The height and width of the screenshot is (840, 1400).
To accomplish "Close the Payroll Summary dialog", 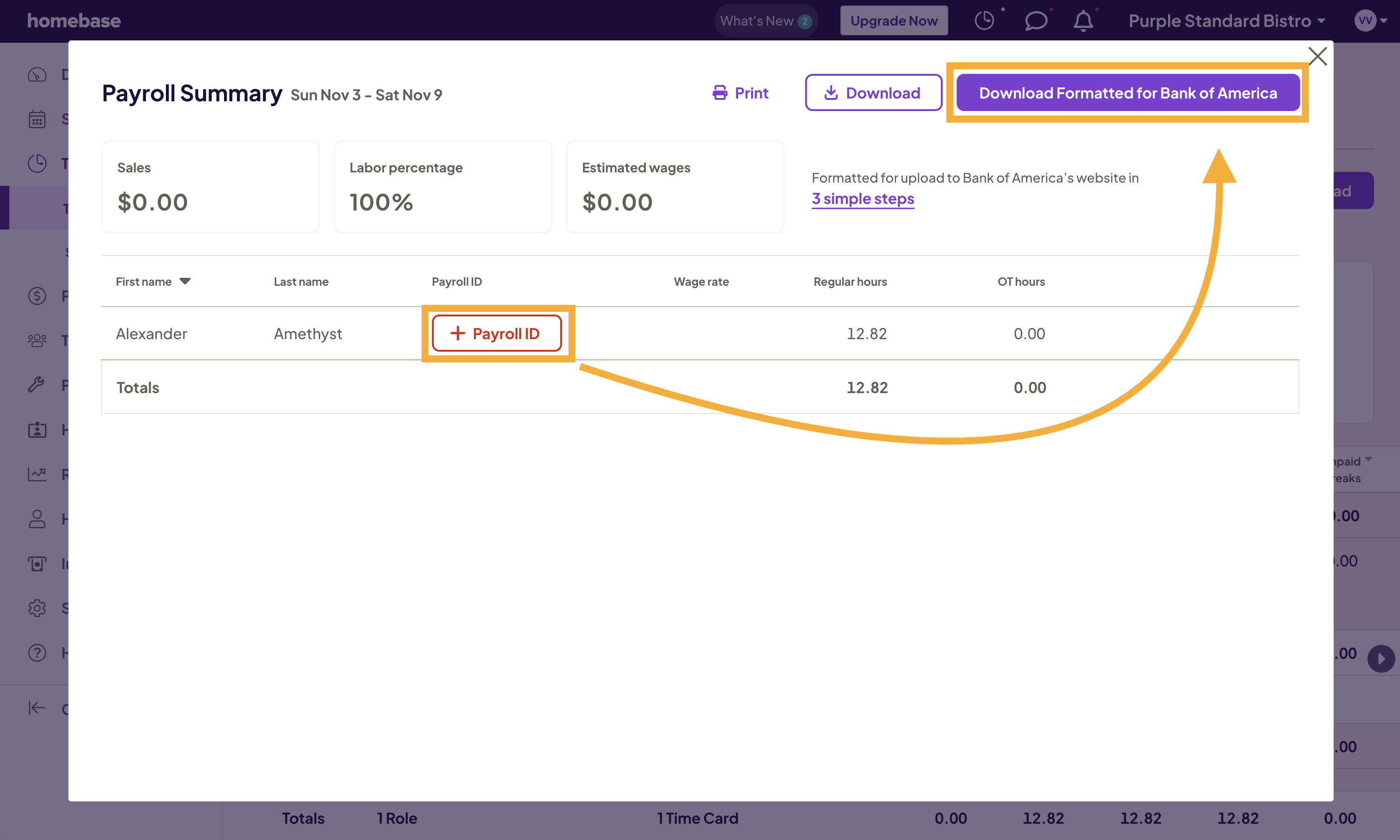I will coord(1317,56).
